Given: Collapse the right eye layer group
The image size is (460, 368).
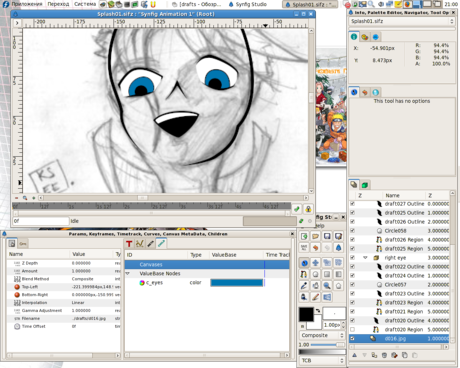Looking at the screenshot, I should [365, 258].
